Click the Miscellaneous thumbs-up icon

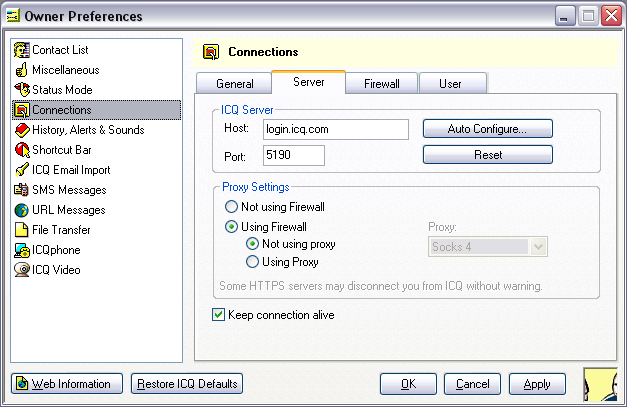22,70
